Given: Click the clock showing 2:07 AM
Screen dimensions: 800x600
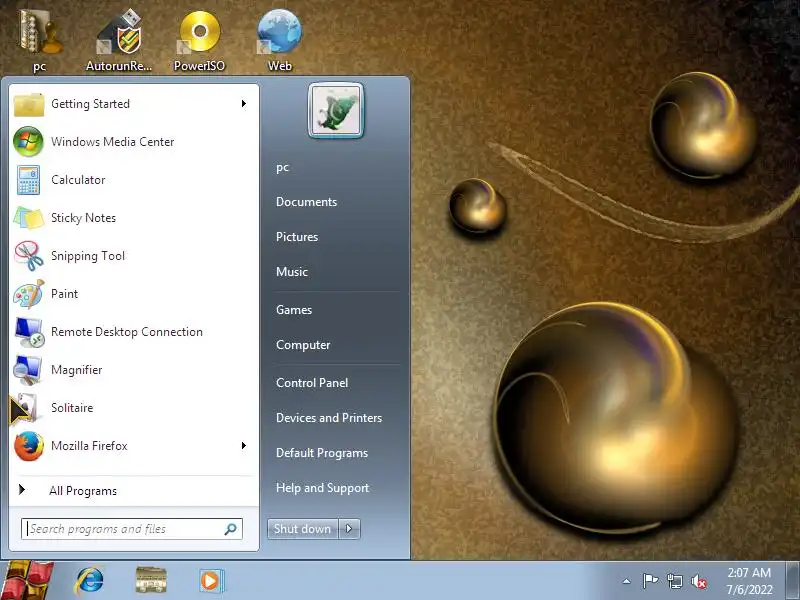Looking at the screenshot, I should tap(749, 572).
